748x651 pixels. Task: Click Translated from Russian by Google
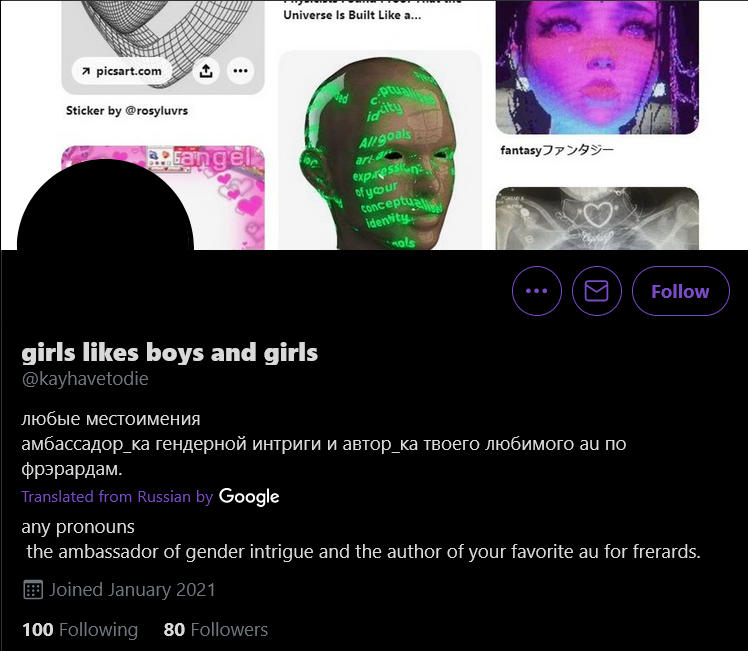150,496
